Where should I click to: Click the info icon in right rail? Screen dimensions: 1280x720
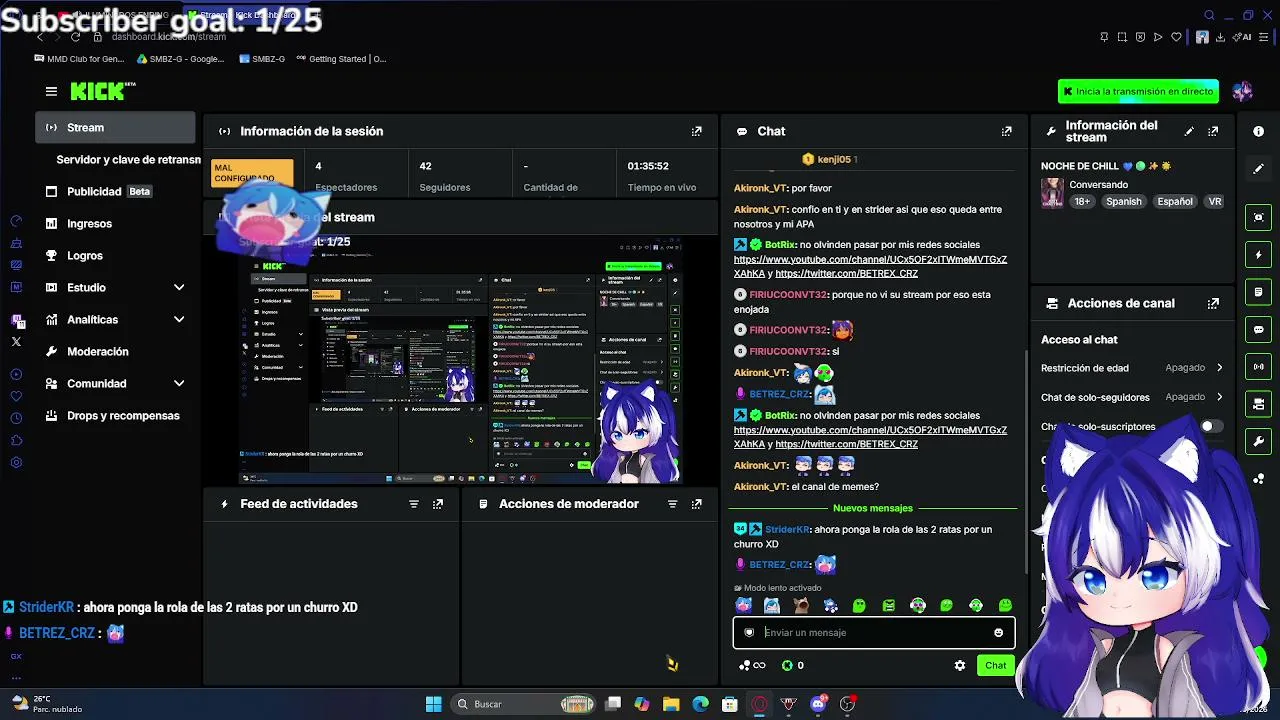coord(1258,131)
